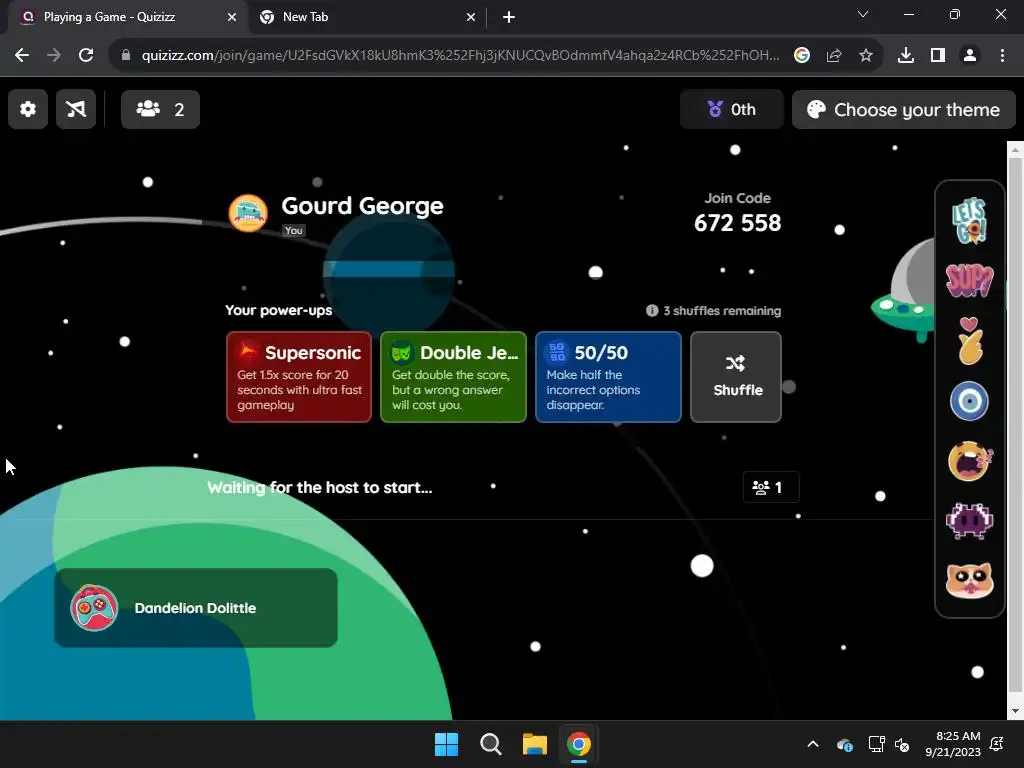Image resolution: width=1024 pixels, height=768 pixels.
Task: Open the notifications bell in taskbar
Action: point(997,744)
